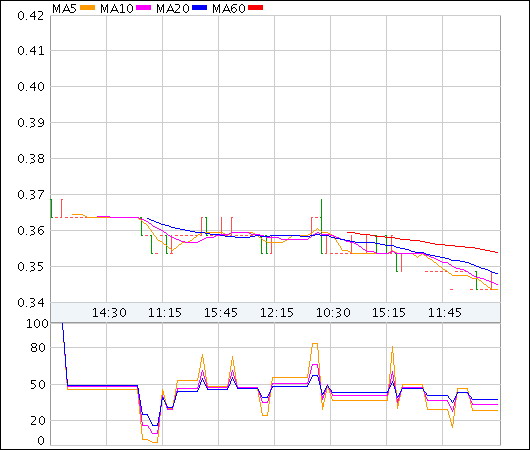Click the 50 level on the indicator axis
This screenshot has width=530, height=450.
pyautogui.click(x=38, y=385)
